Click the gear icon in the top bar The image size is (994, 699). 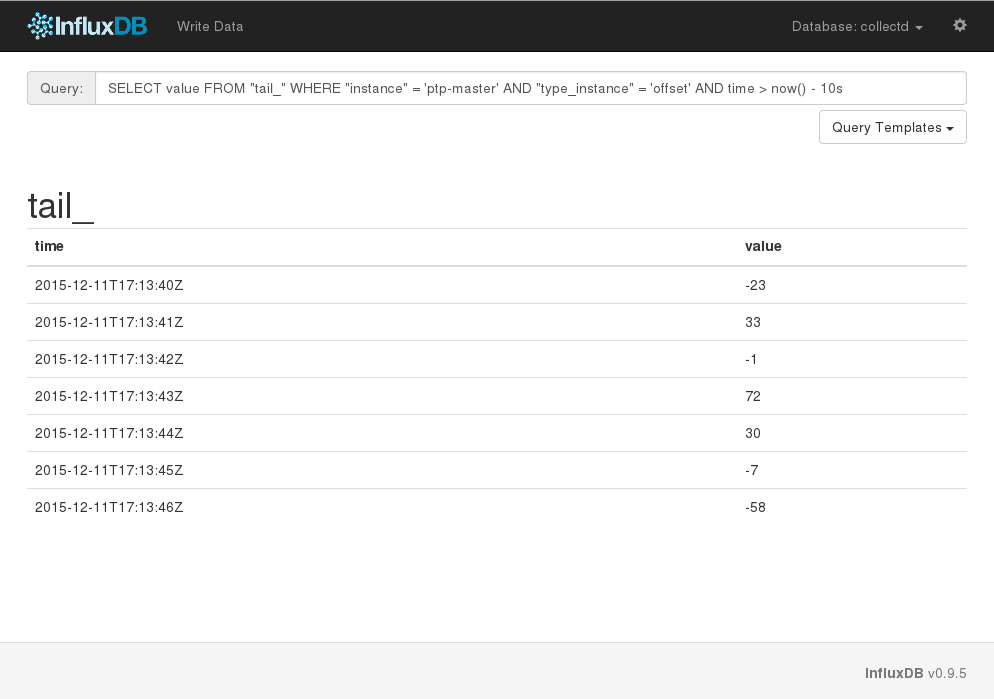(x=959, y=25)
